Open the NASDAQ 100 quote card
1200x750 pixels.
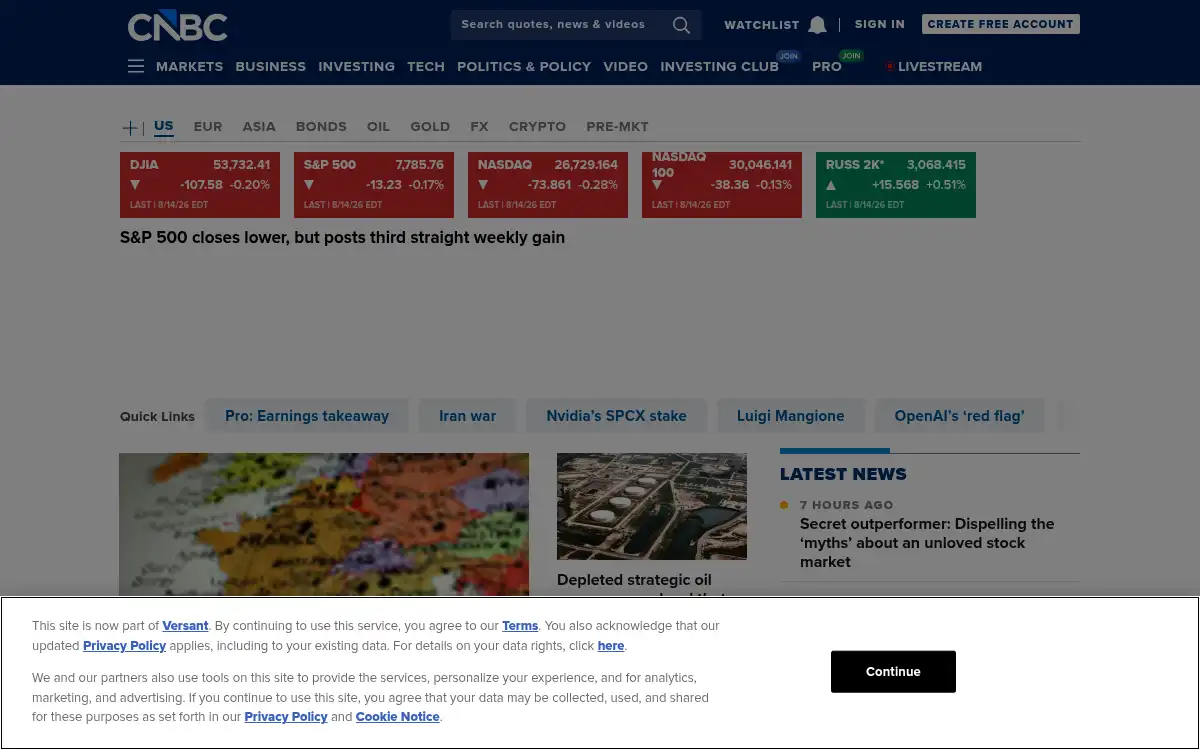(722, 185)
